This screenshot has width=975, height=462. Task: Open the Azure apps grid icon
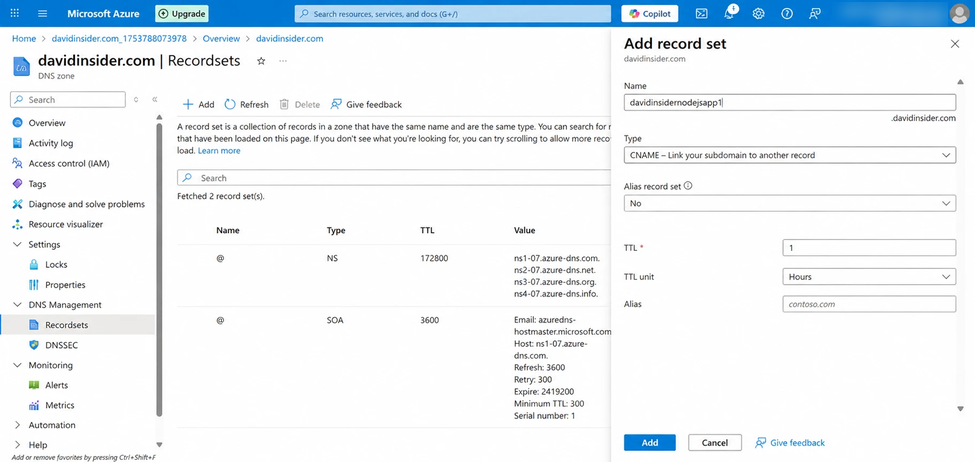pyautogui.click(x=15, y=13)
